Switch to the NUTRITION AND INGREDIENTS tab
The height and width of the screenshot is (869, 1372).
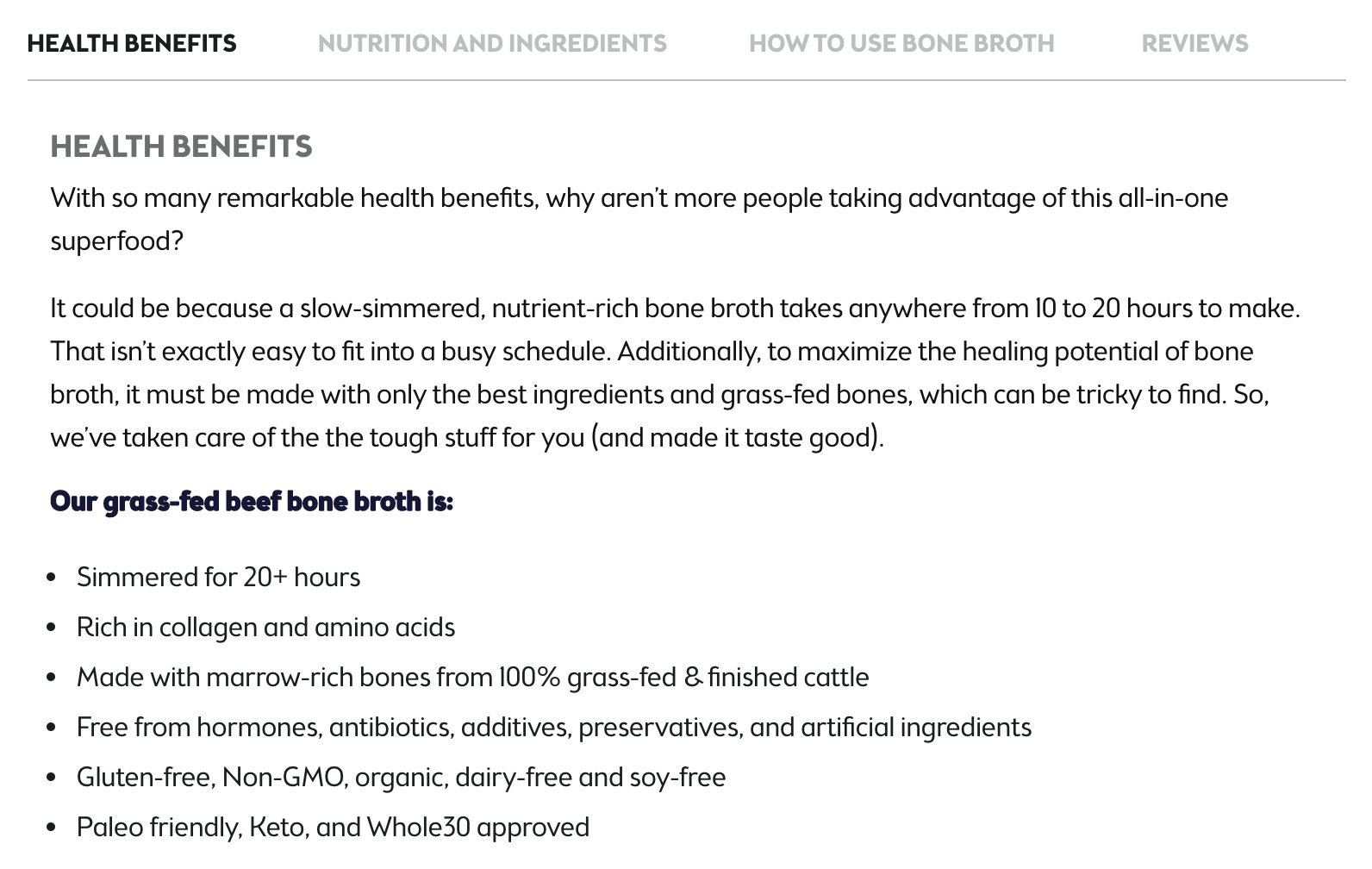pos(492,43)
